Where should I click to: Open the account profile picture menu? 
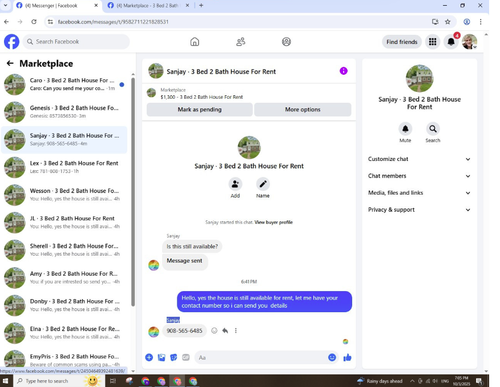[469, 42]
